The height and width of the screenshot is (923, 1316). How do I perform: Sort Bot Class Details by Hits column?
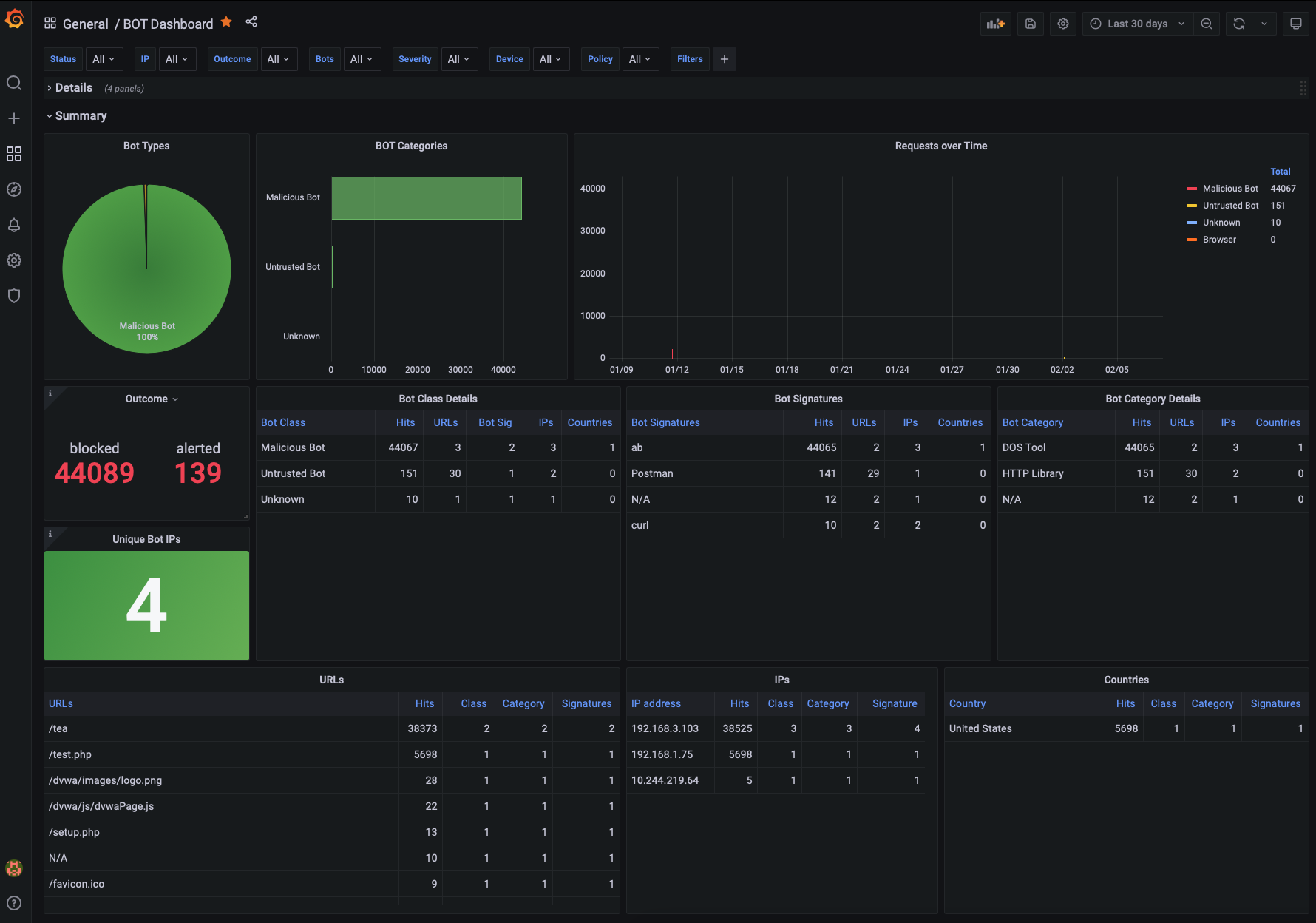click(x=405, y=422)
